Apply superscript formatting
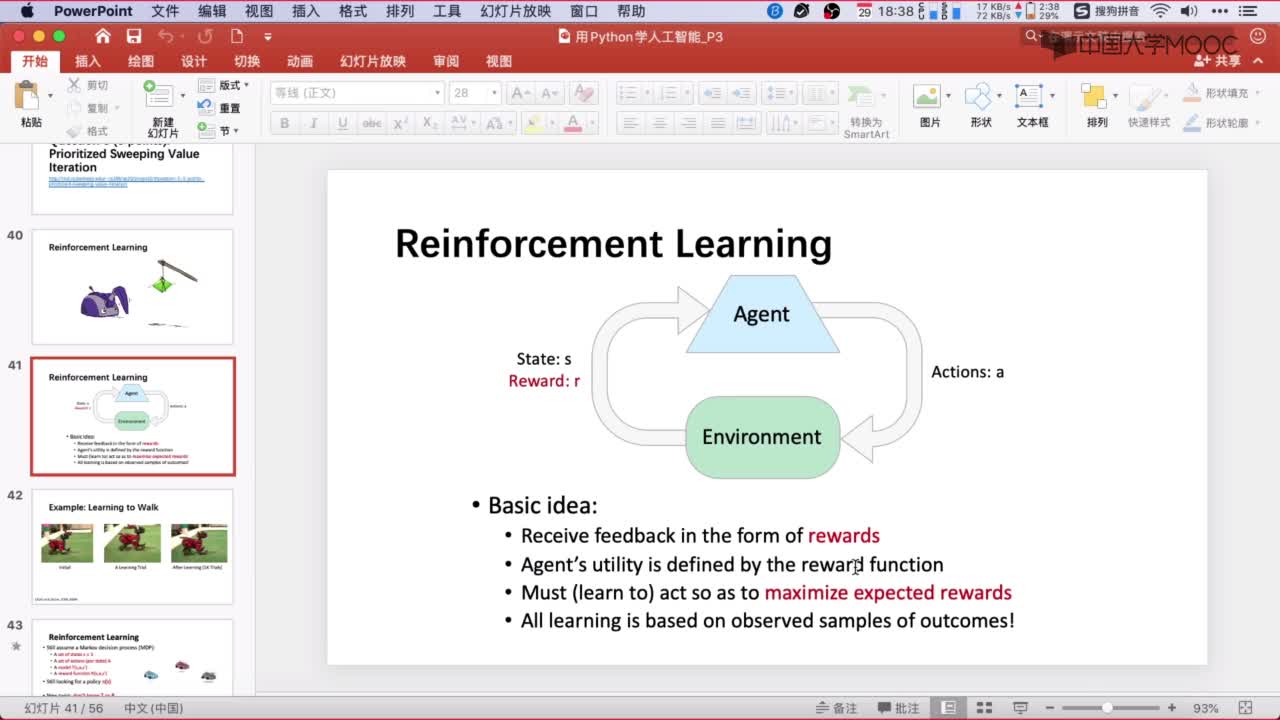 tap(400, 123)
